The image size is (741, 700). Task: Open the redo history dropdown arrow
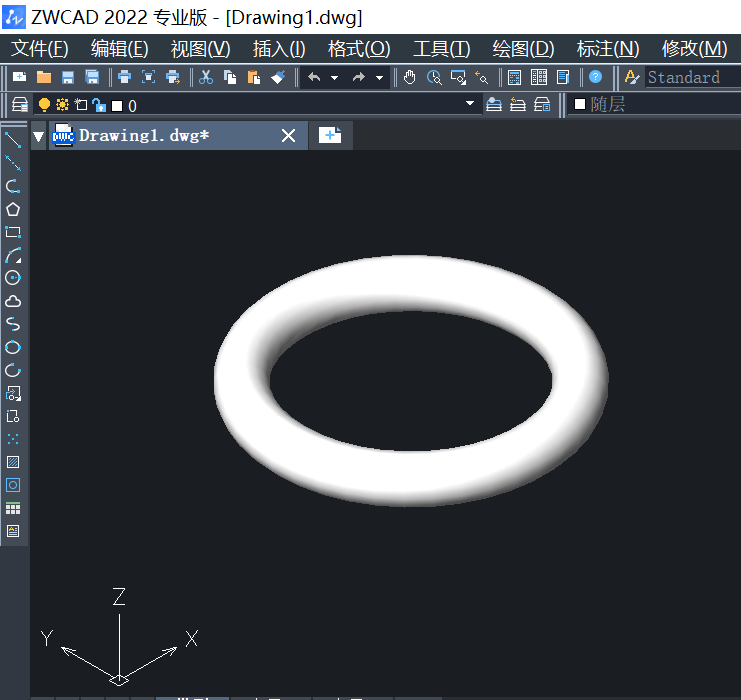[x=379, y=78]
